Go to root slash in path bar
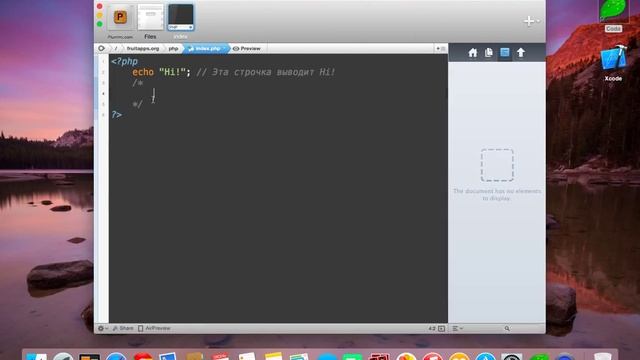 point(116,48)
